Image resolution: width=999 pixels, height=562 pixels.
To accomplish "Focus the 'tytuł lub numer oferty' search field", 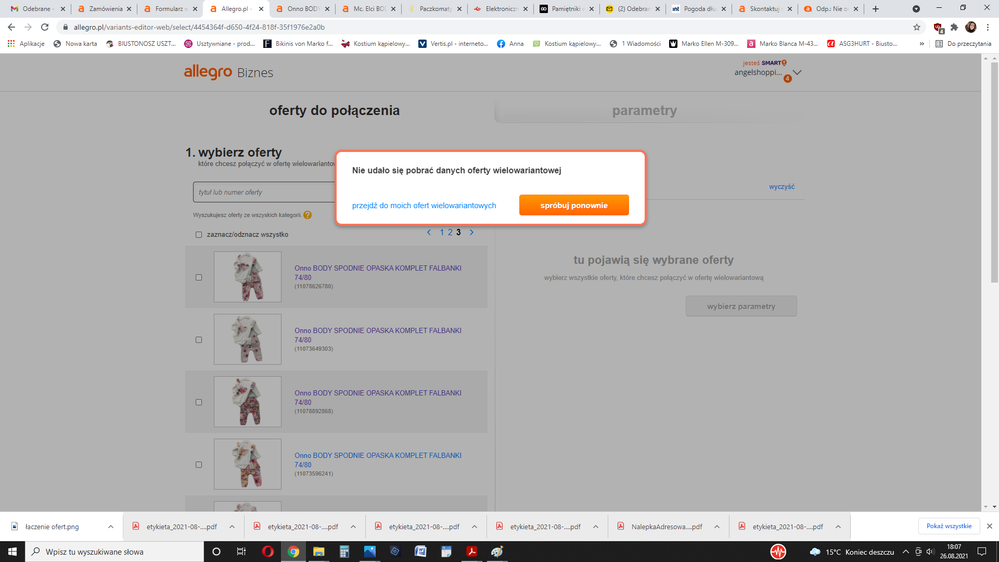I will (264, 192).
